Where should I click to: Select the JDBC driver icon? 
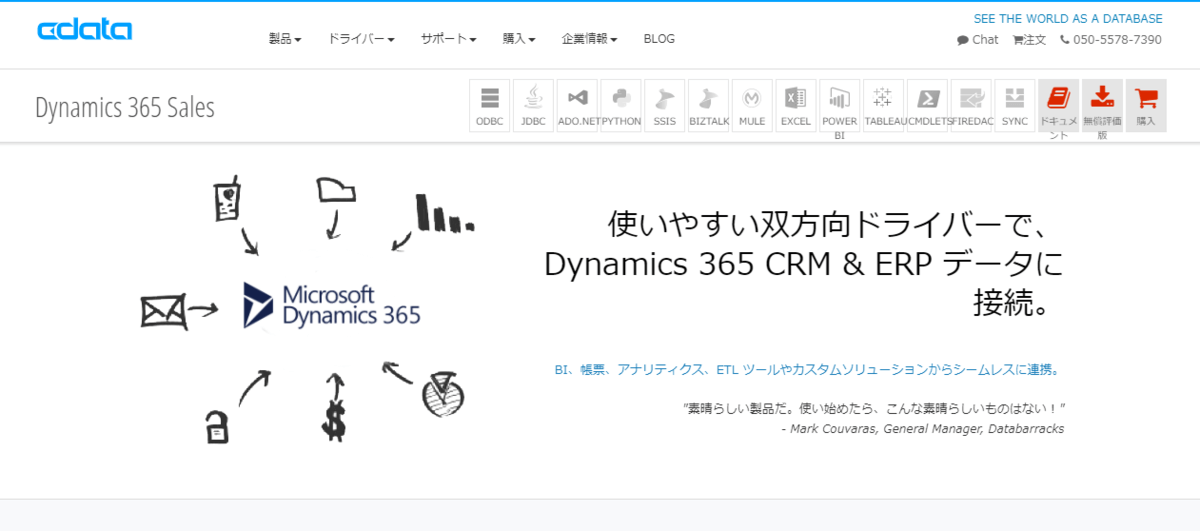pyautogui.click(x=533, y=105)
